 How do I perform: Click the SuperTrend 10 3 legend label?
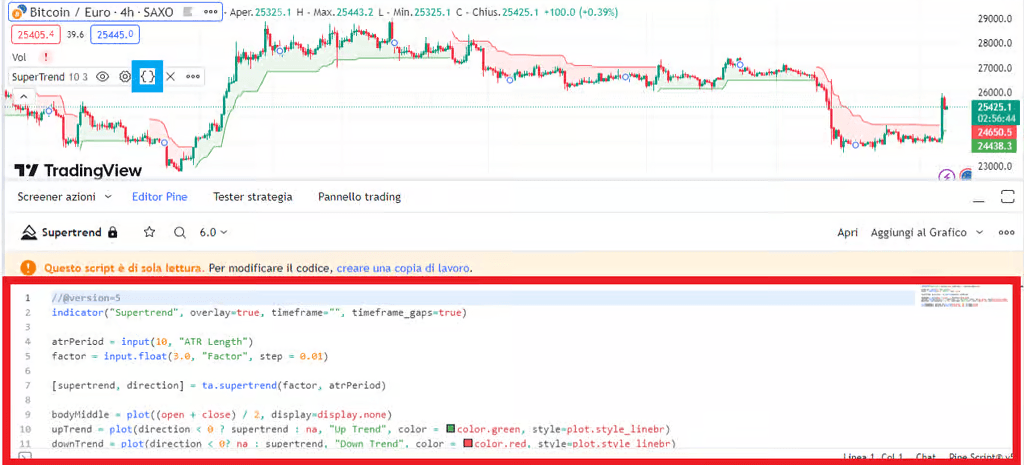(x=50, y=76)
